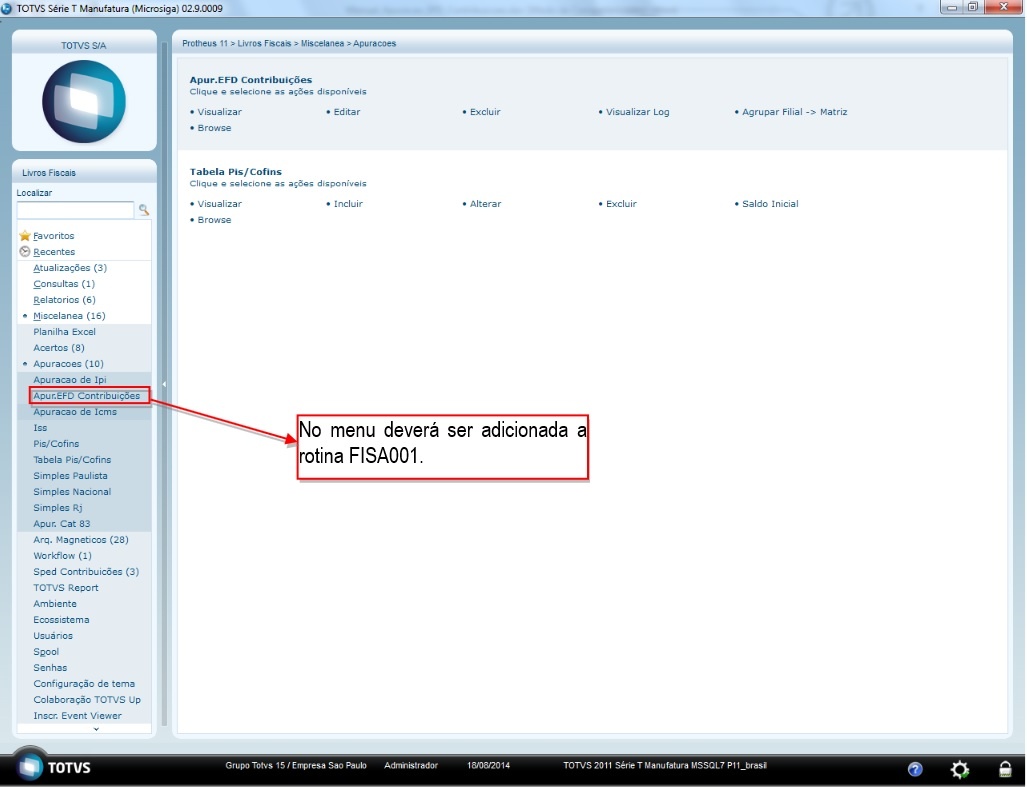Image resolution: width=1027 pixels, height=787 pixels.
Task: Select Apur.EFD Contribuições in sidebar
Action: coord(86,395)
